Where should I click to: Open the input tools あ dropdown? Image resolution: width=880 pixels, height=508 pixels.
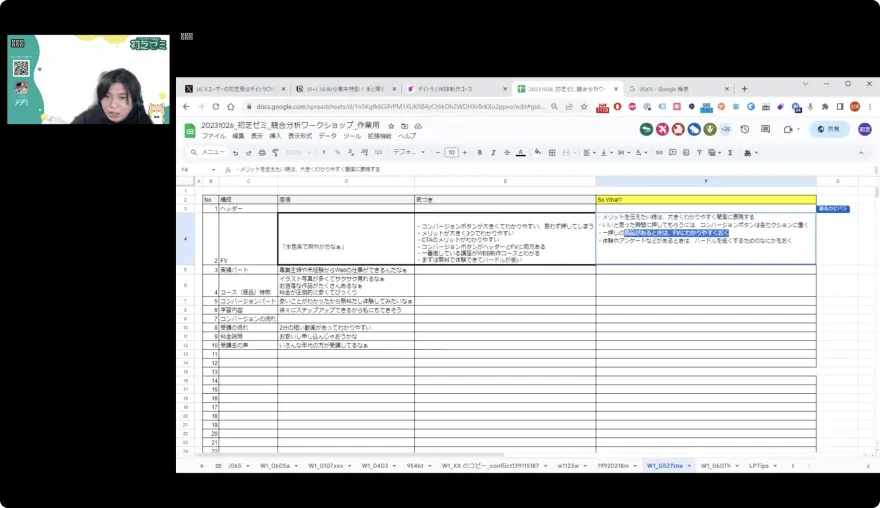coord(750,153)
